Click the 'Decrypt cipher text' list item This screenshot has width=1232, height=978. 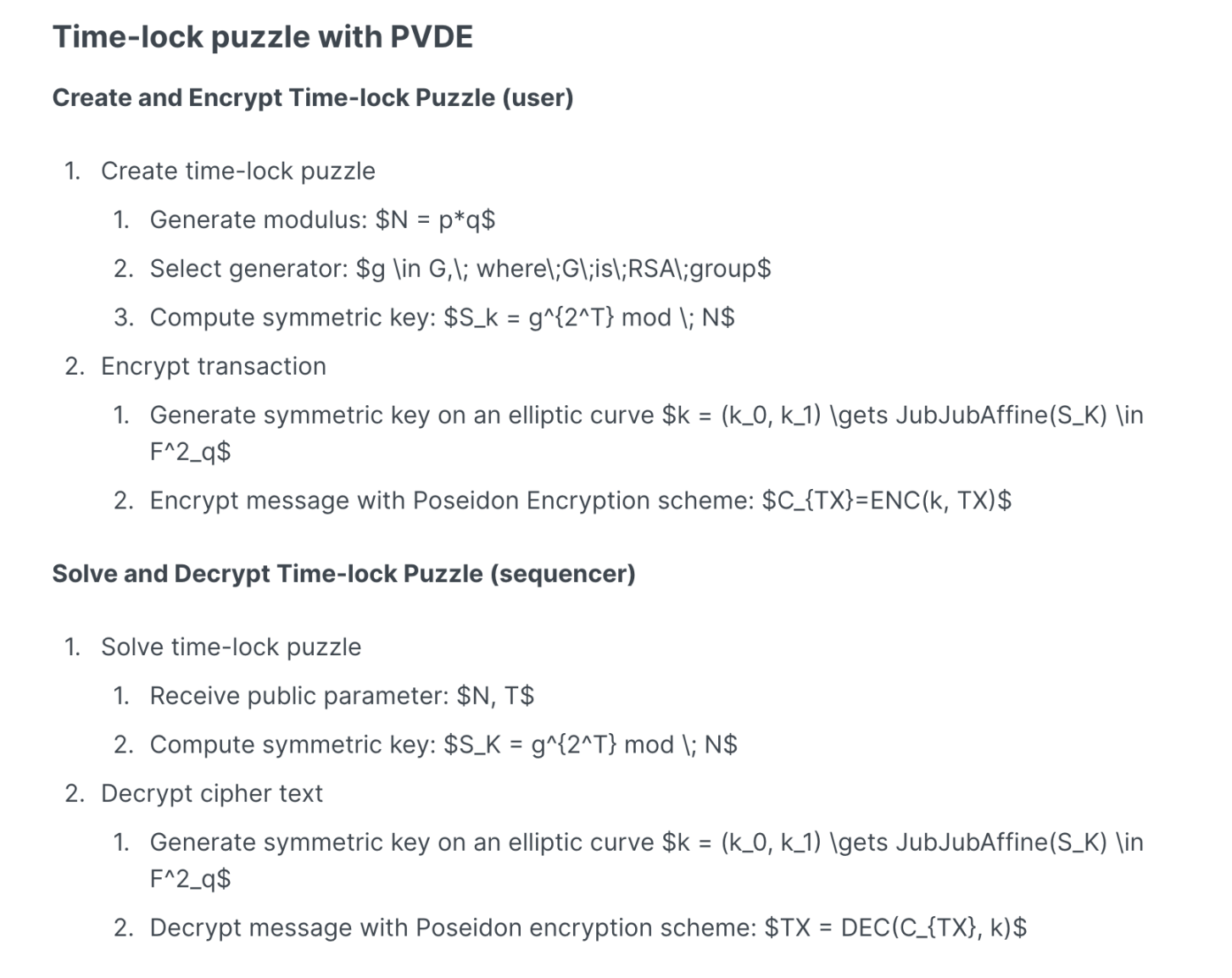click(211, 794)
